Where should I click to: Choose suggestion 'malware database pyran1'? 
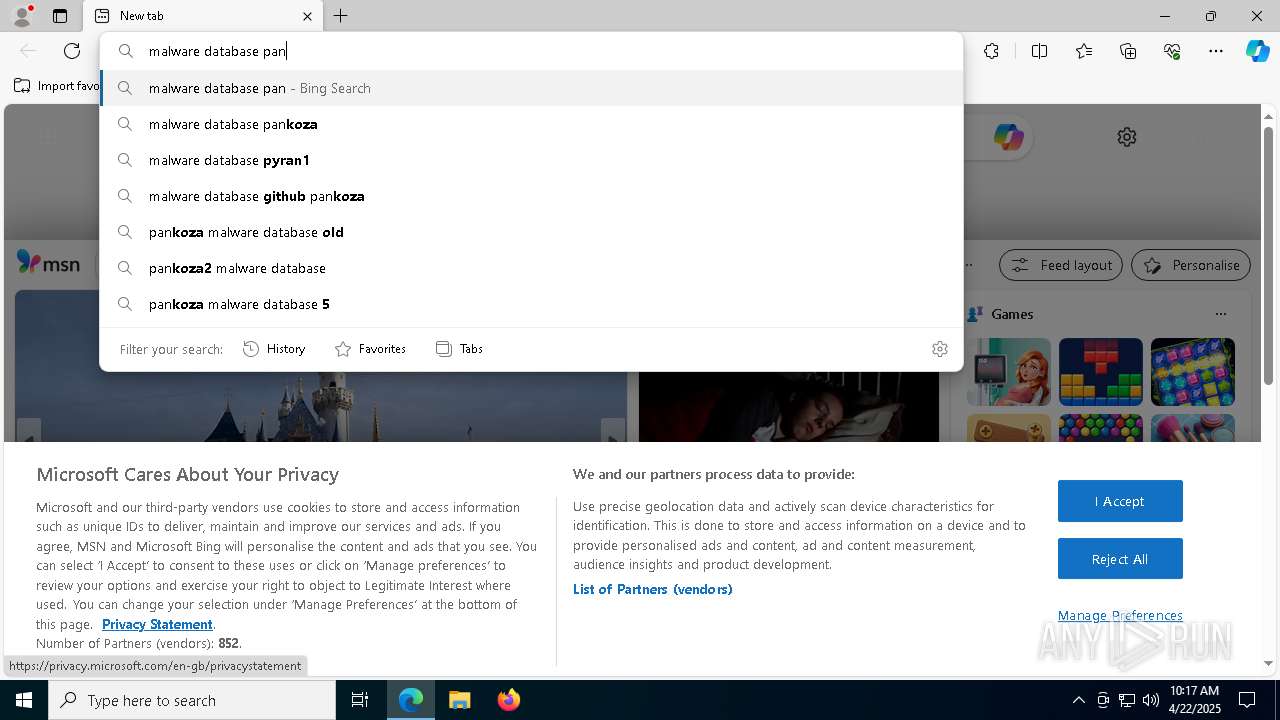click(x=531, y=160)
